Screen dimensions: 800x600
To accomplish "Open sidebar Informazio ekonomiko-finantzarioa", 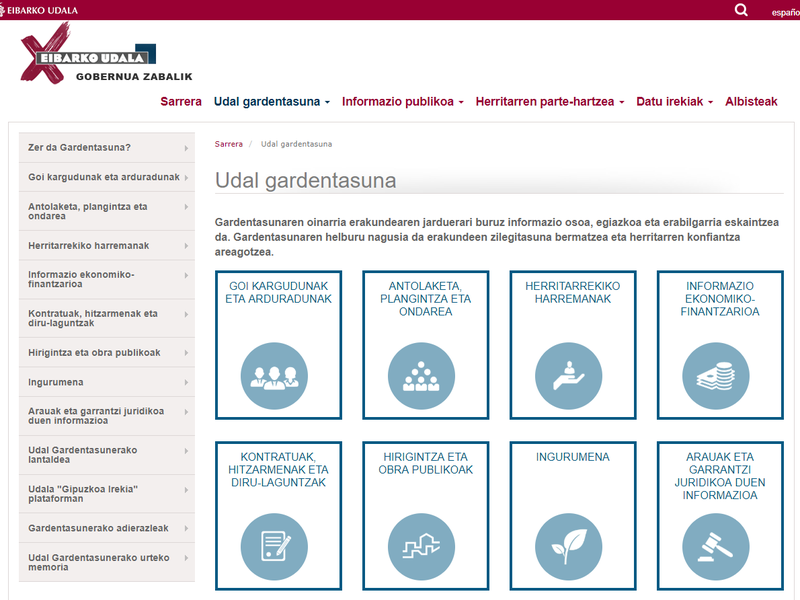I will (x=107, y=279).
